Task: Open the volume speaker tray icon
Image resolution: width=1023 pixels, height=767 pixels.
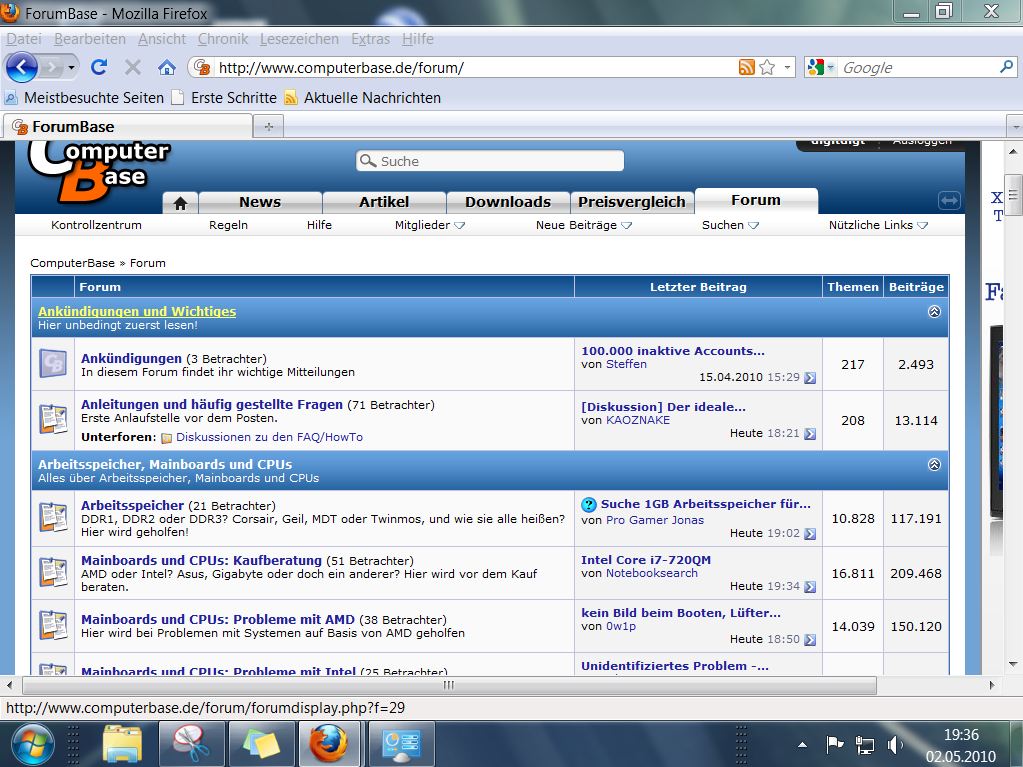Action: (894, 745)
